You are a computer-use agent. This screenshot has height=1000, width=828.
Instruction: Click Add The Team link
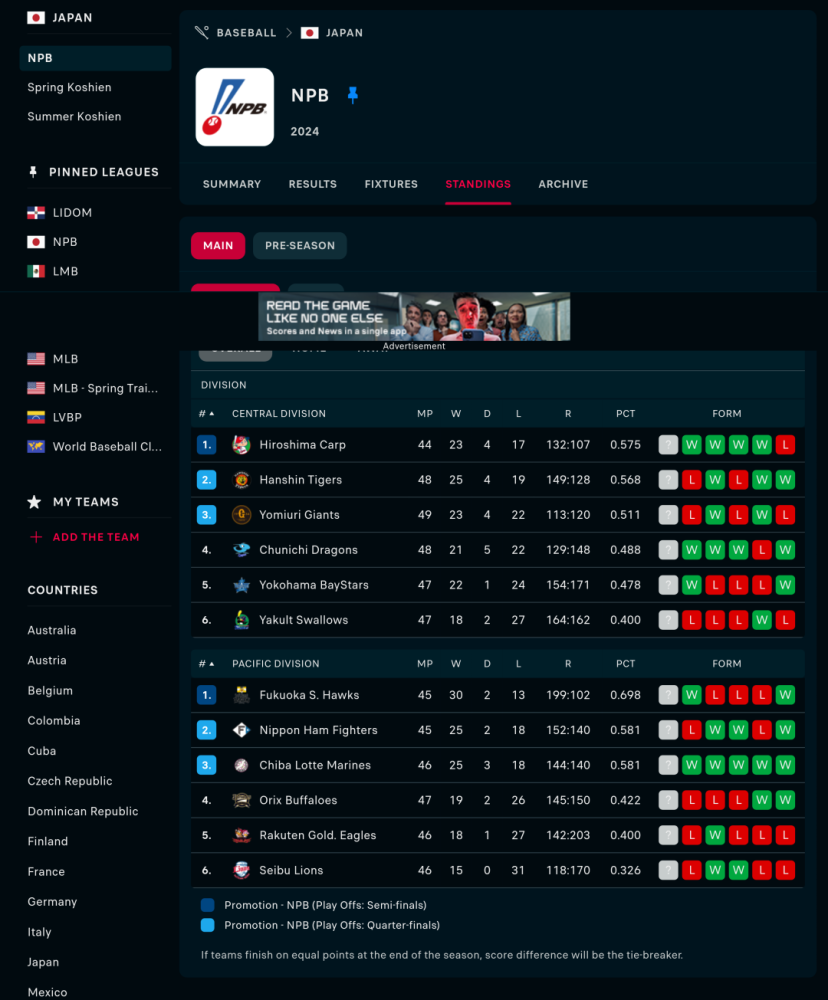coord(96,537)
